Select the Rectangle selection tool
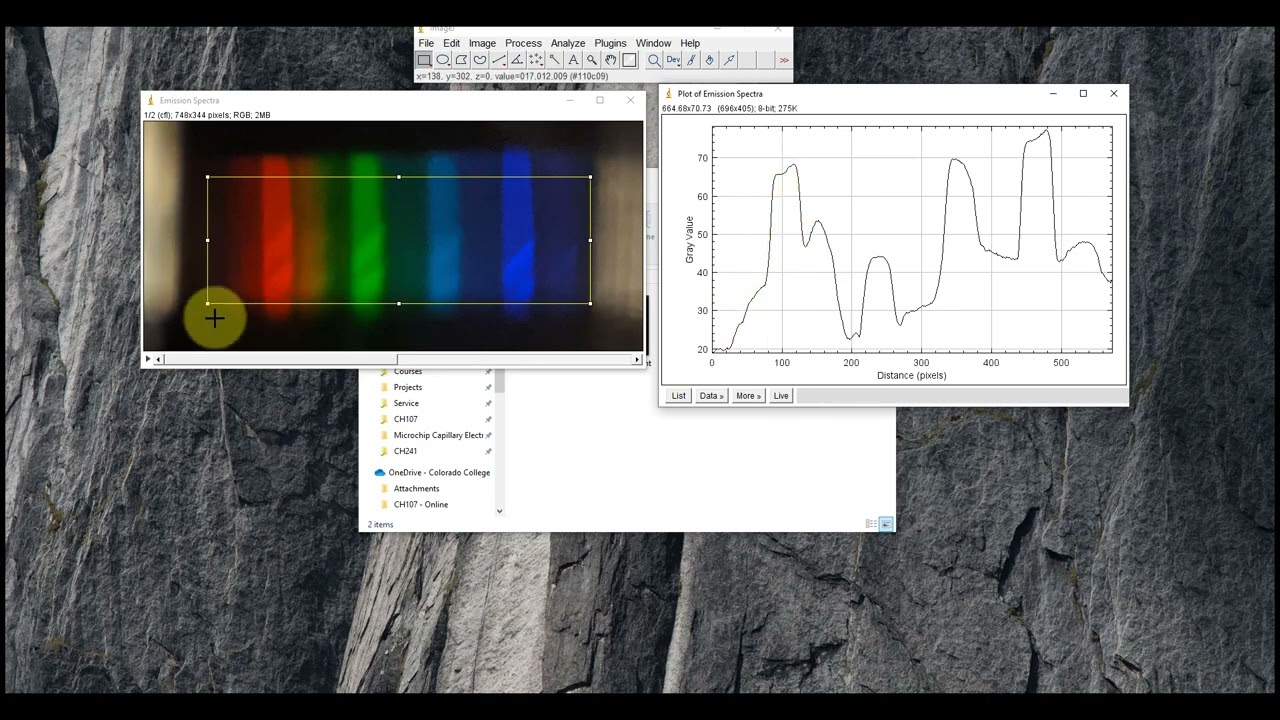This screenshot has width=1280, height=720. (424, 60)
